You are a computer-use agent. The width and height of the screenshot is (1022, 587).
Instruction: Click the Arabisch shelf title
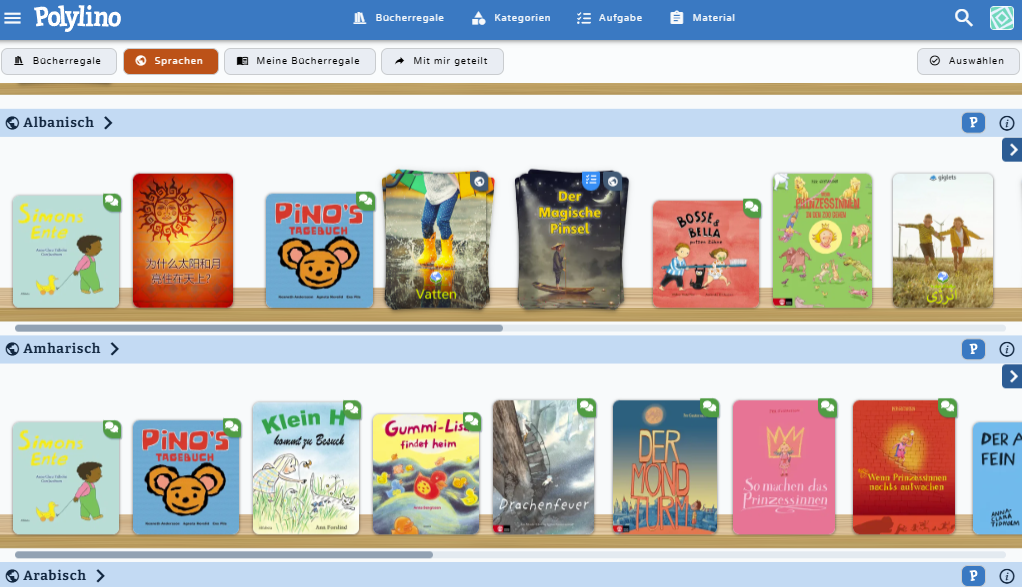55,575
